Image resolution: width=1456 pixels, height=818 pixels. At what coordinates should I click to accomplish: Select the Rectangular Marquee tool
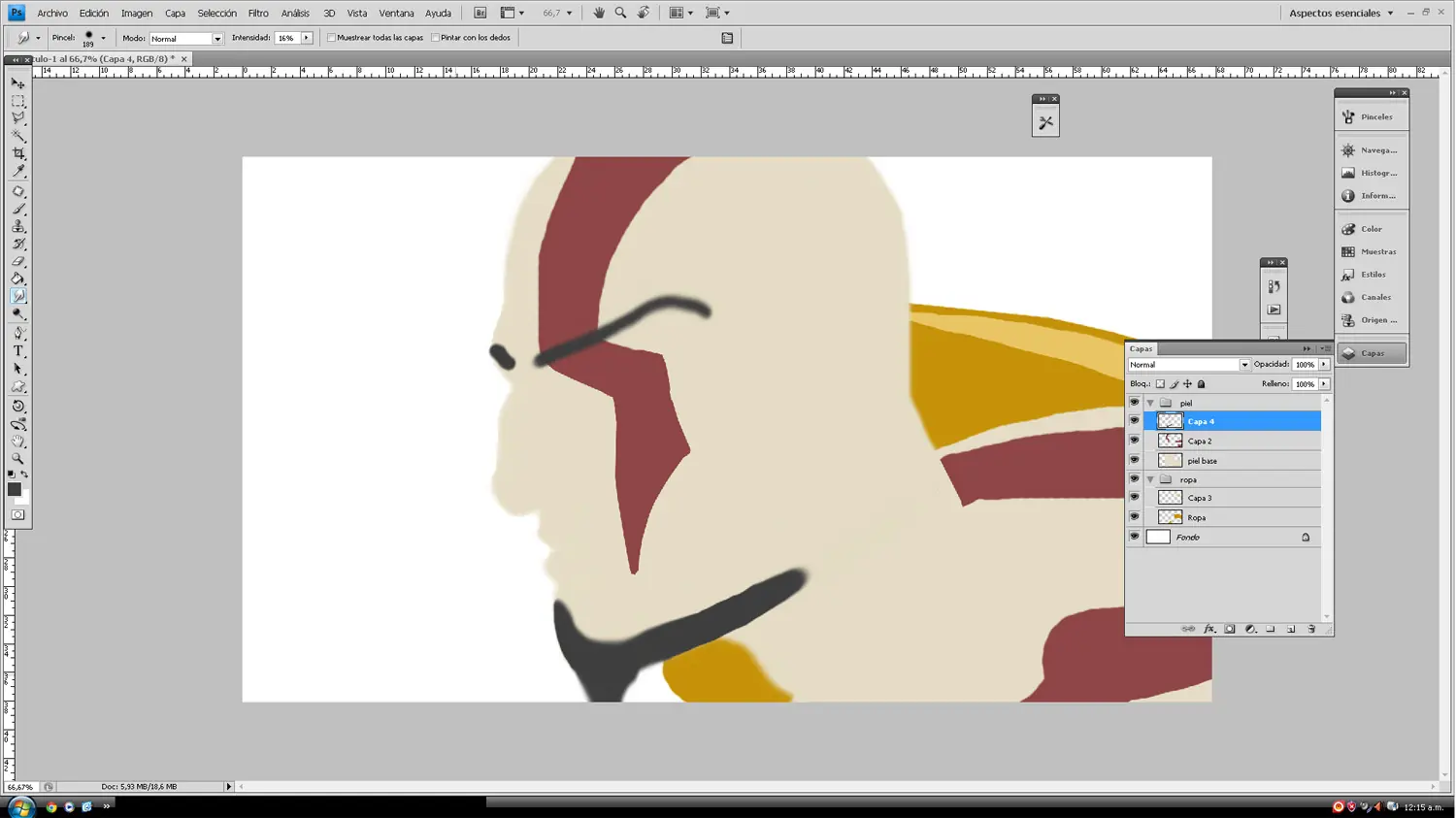point(17,101)
